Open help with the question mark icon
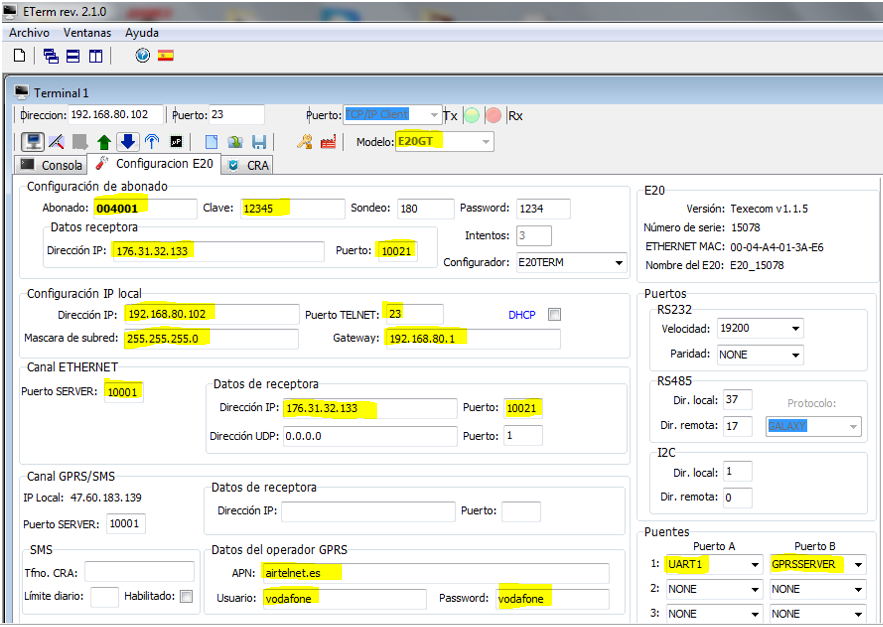The height and width of the screenshot is (627, 883). pos(142,55)
